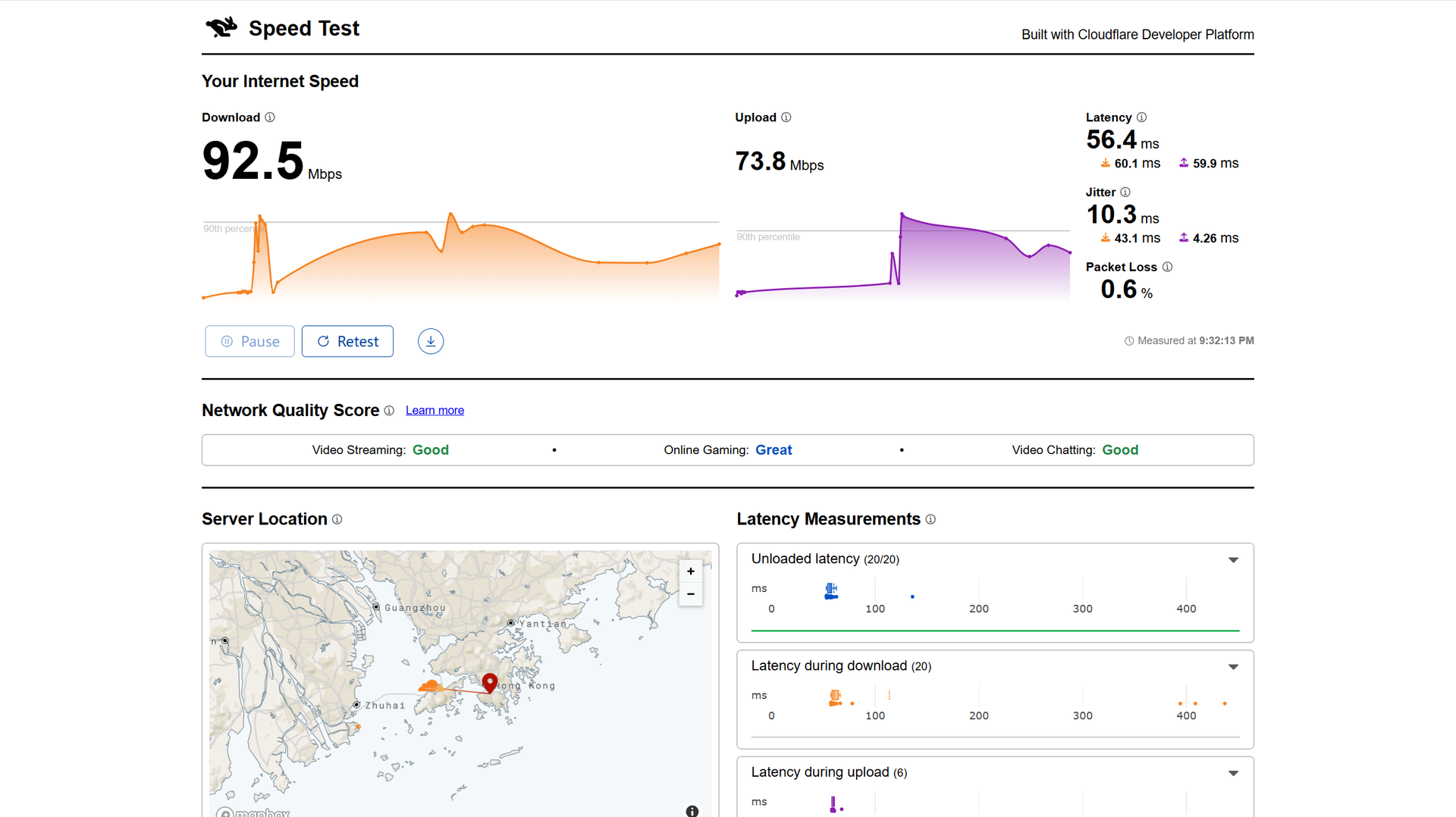Screen dimensions: 1456x817
Task: Open the Learn more link
Action: (x=435, y=411)
